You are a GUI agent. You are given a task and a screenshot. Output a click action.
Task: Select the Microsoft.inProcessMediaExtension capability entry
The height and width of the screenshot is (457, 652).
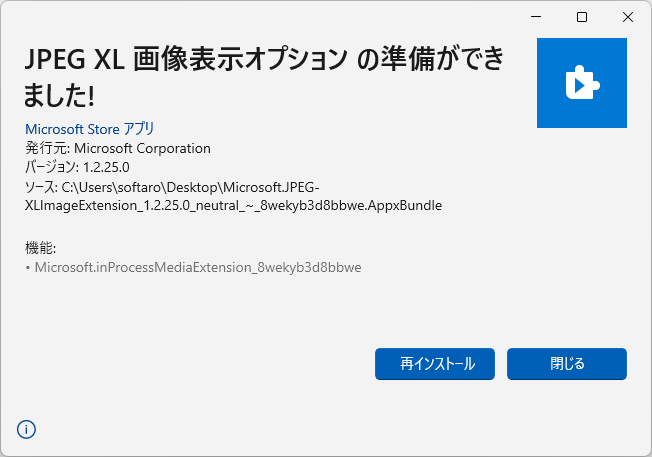coord(198,267)
